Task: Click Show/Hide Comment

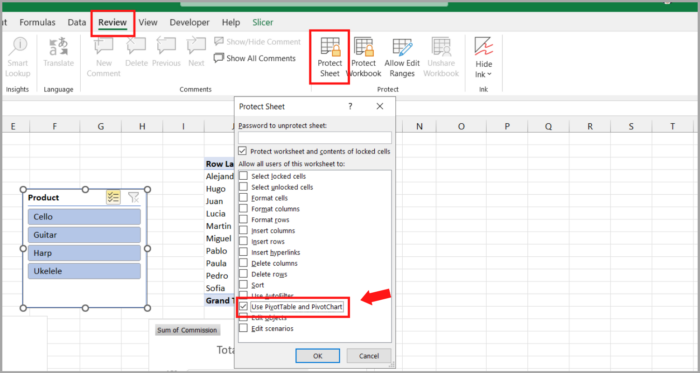Action: tap(257, 41)
